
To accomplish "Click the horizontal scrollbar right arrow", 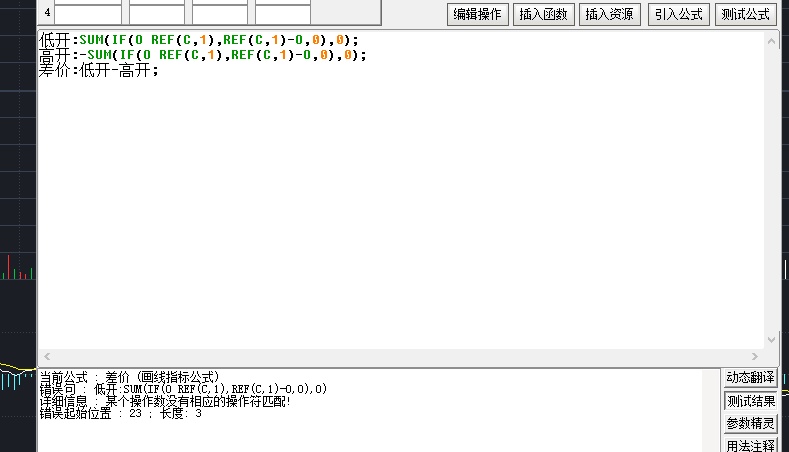I will pos(754,356).
